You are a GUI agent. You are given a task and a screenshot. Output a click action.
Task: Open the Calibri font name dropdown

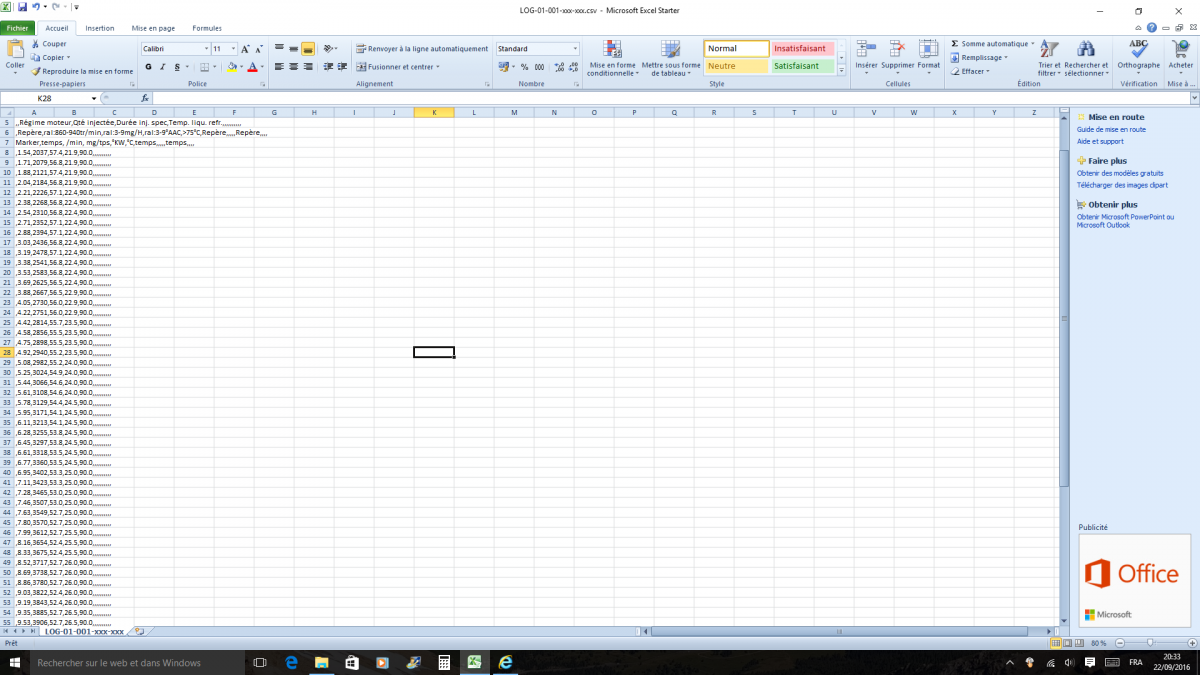[x=207, y=49]
